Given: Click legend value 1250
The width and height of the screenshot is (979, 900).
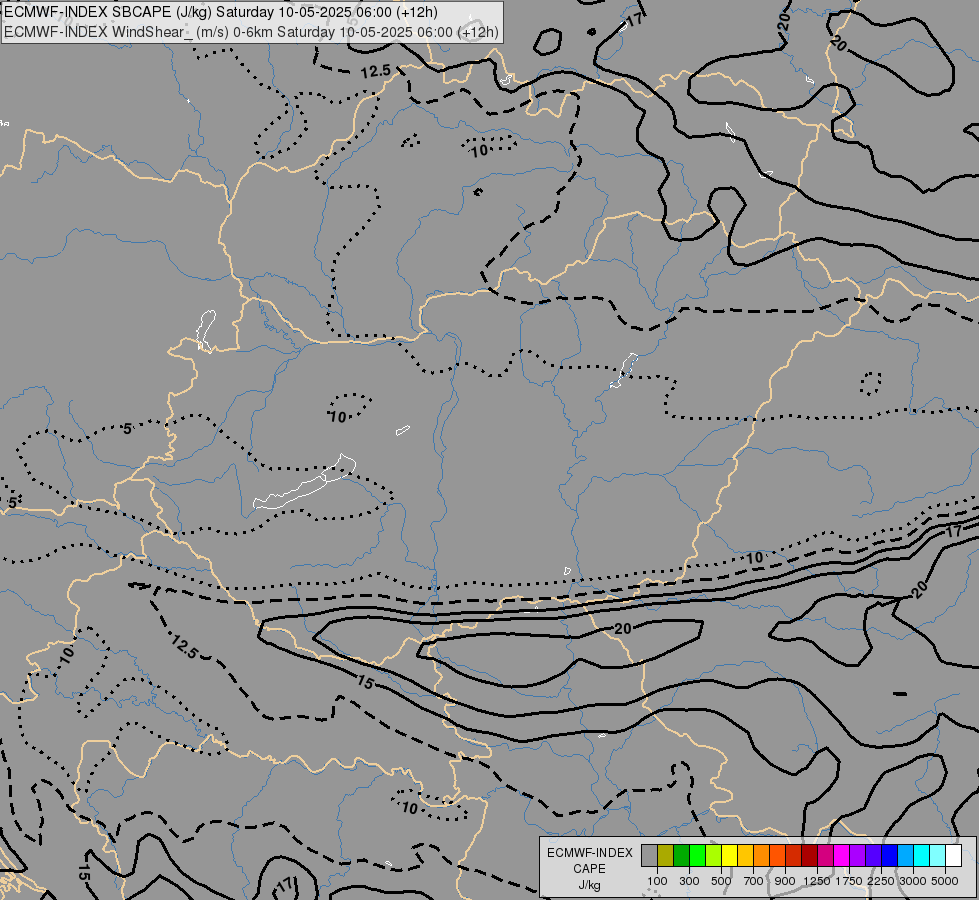Looking at the screenshot, I should click(817, 881).
